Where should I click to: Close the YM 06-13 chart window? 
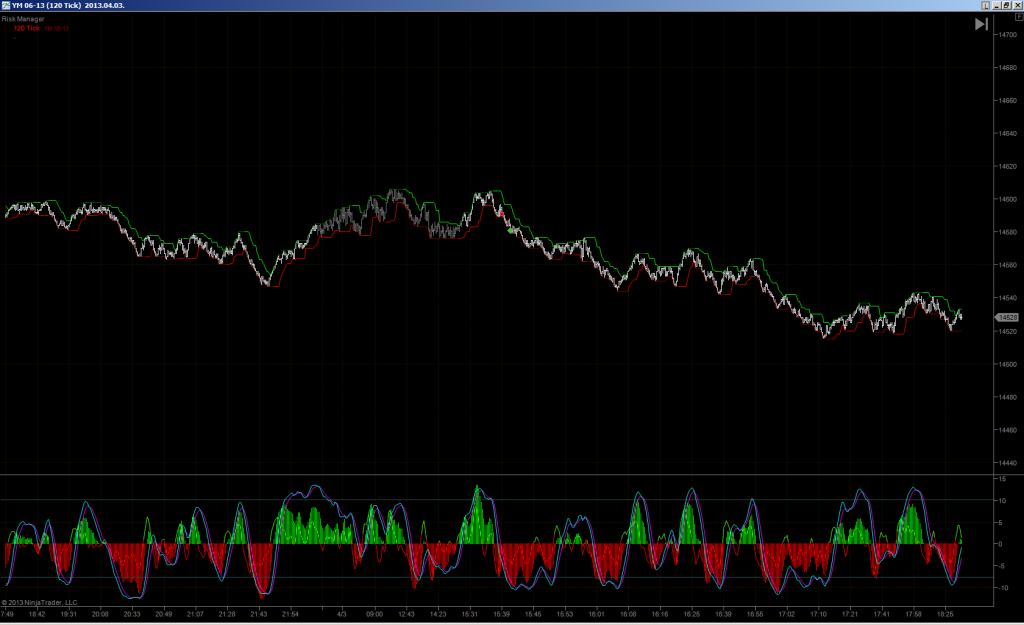coord(1017,5)
